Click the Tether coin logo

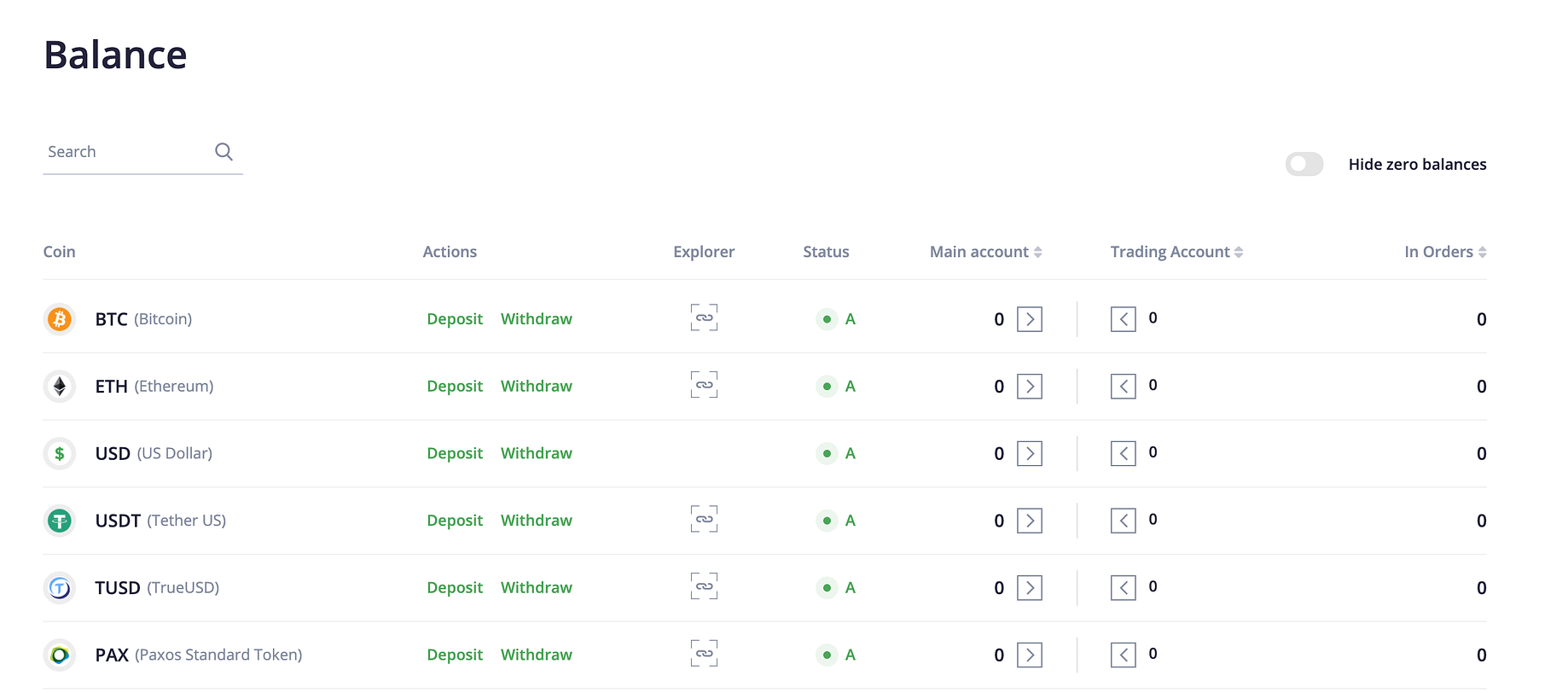pos(60,521)
